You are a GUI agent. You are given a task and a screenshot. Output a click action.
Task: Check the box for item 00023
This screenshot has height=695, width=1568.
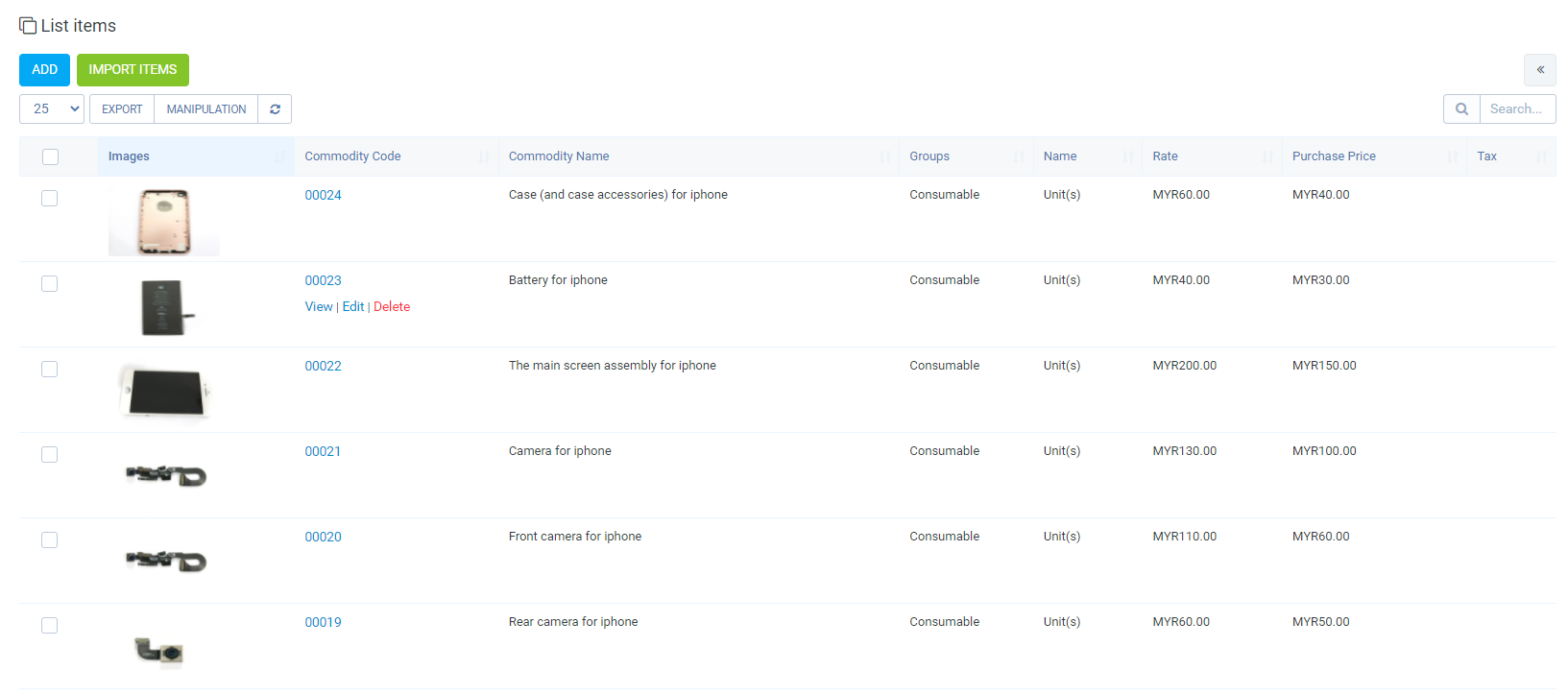coord(50,283)
